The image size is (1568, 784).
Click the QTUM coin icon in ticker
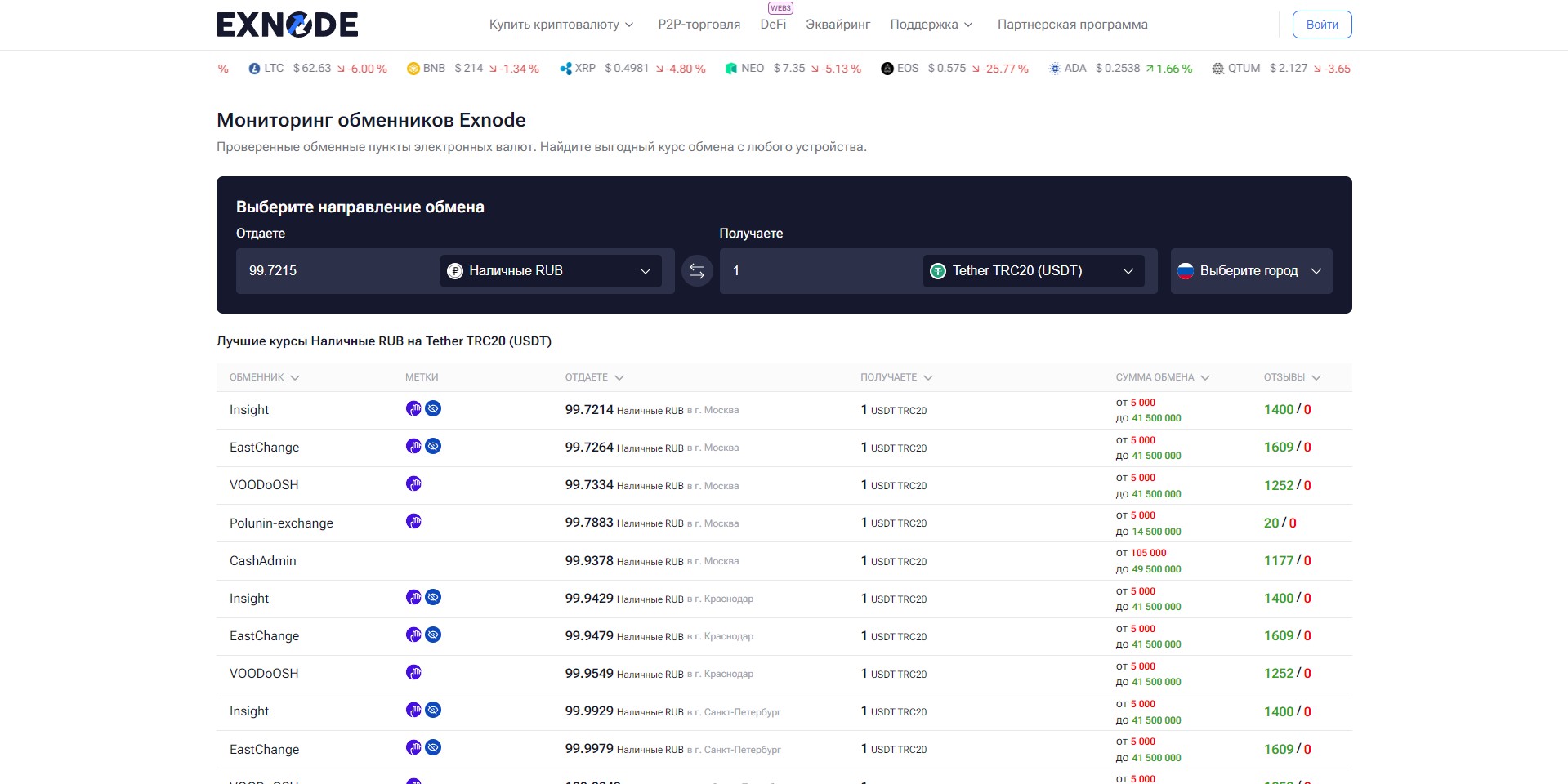coord(1218,69)
